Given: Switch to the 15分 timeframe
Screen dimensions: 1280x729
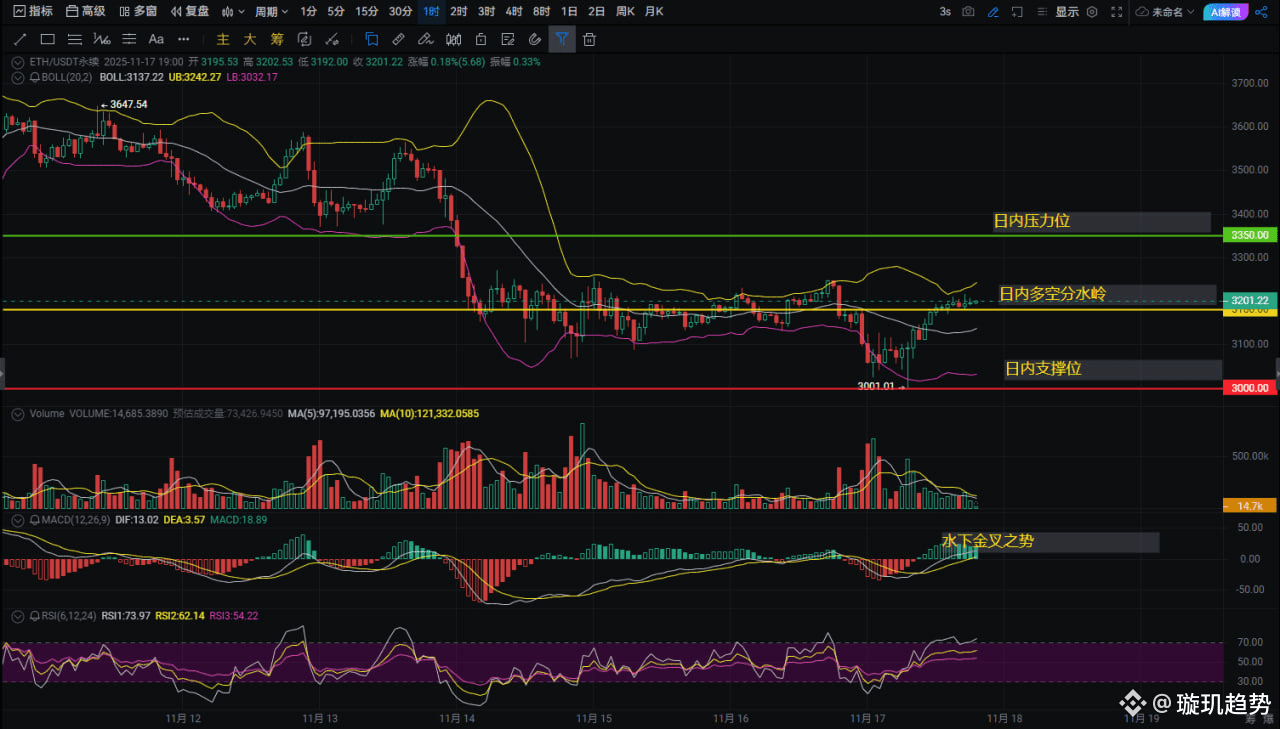Looking at the screenshot, I should point(367,11).
